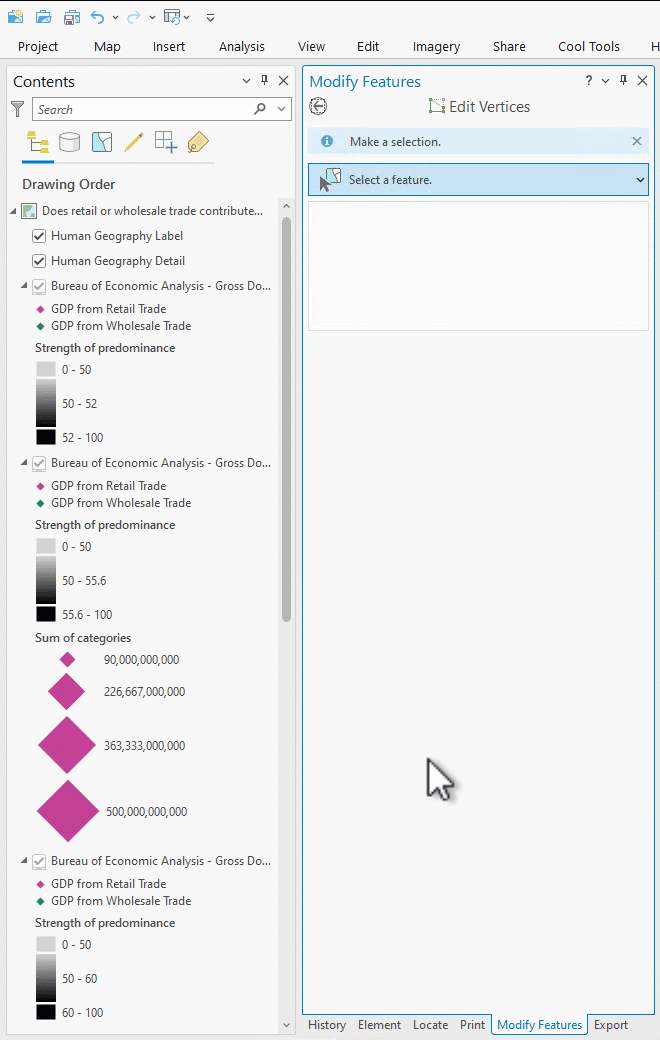The width and height of the screenshot is (660, 1040).
Task: Switch to the Export pane tab
Action: [611, 1025]
